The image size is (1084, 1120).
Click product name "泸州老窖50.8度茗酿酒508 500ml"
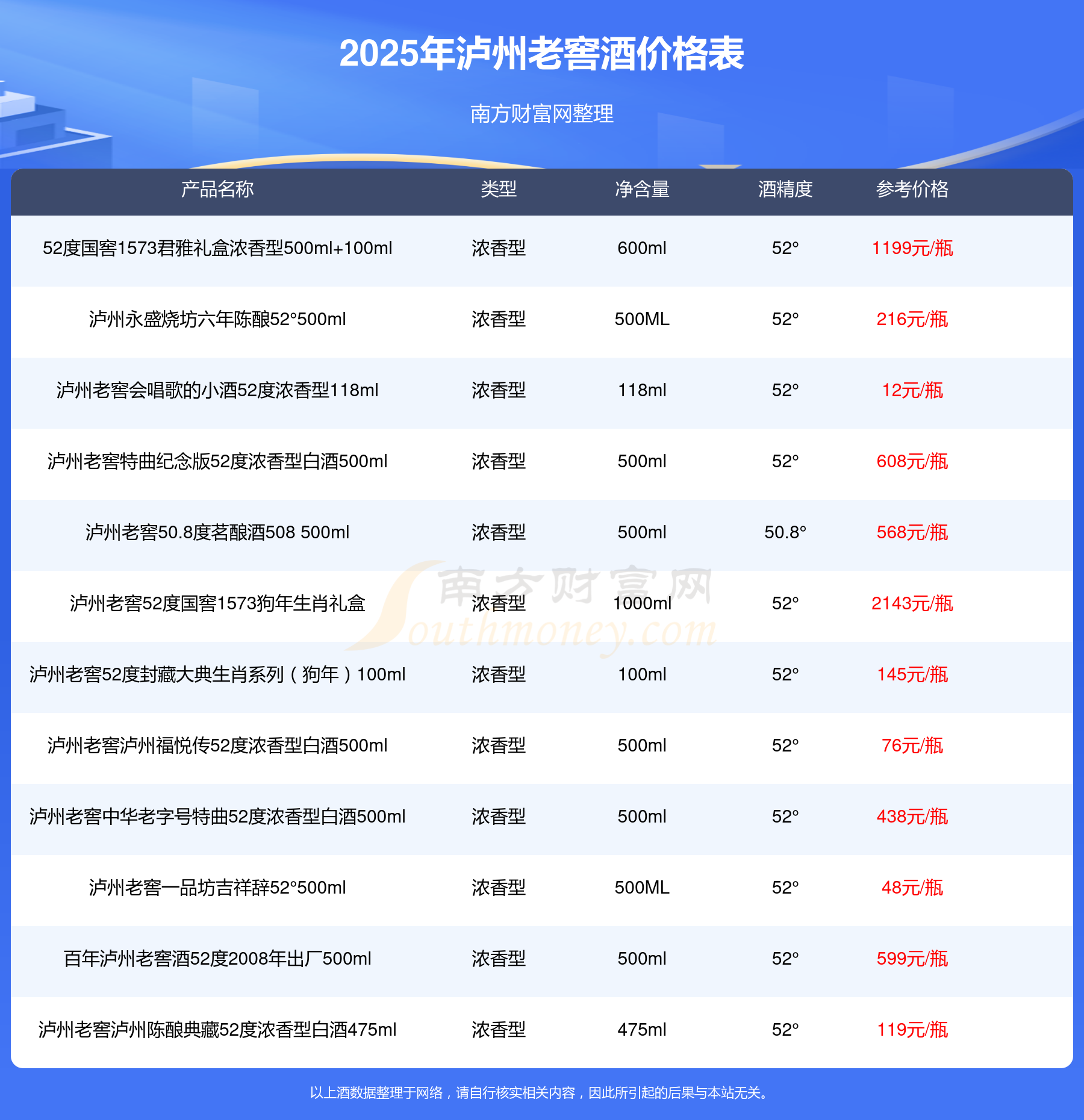(x=217, y=532)
